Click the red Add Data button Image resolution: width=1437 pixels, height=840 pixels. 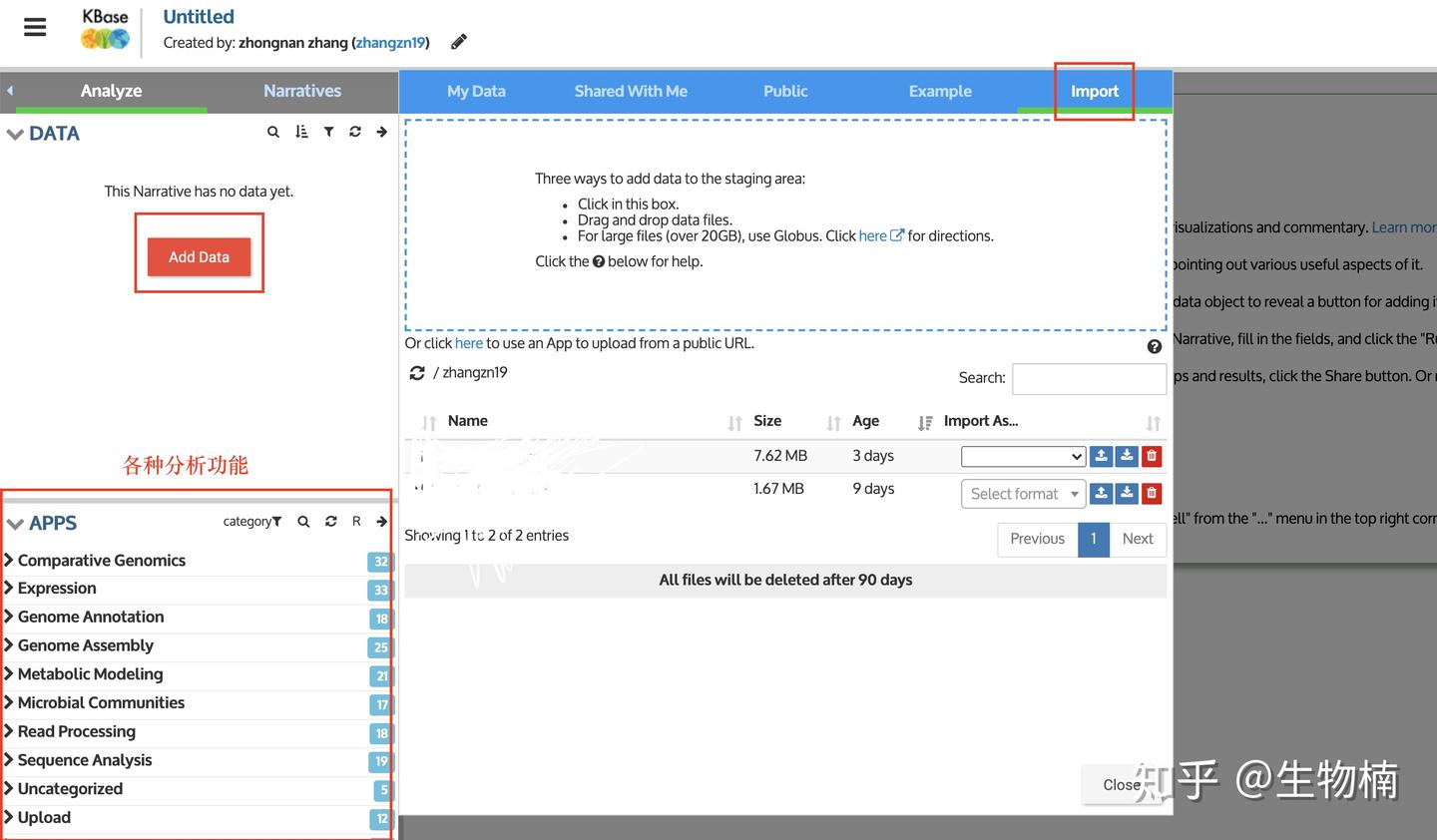click(199, 256)
